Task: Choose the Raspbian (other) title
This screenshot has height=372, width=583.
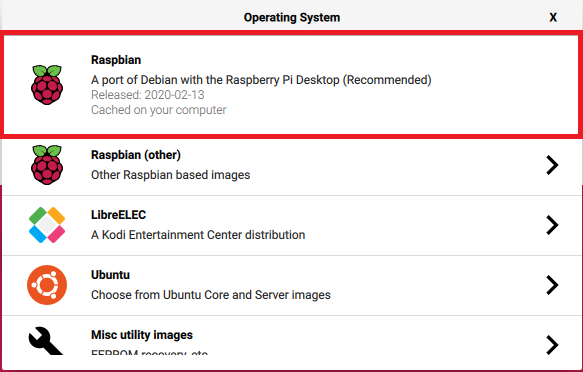Action: [x=136, y=155]
